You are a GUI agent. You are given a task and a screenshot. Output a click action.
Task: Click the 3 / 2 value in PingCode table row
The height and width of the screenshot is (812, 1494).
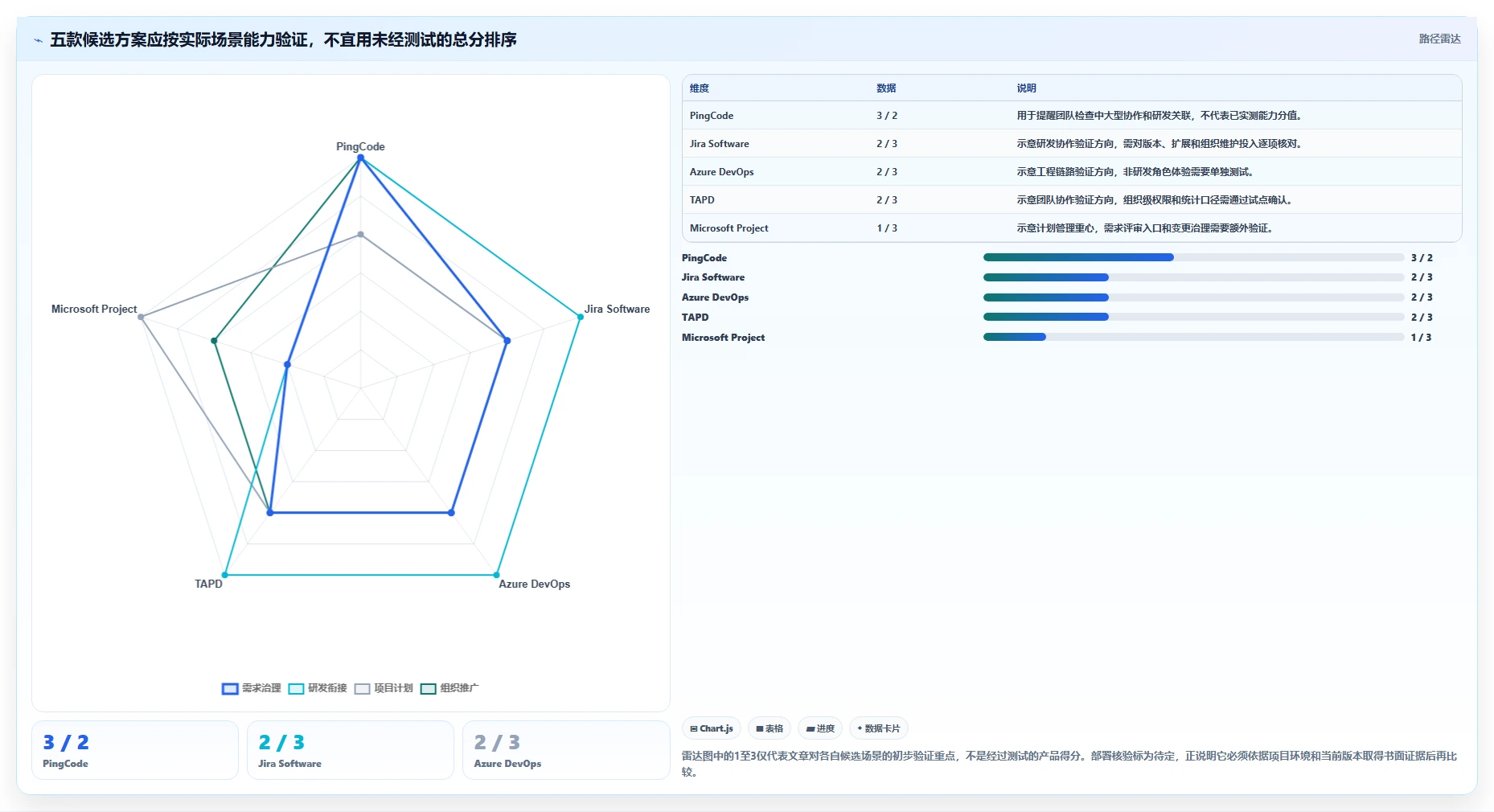coord(887,116)
